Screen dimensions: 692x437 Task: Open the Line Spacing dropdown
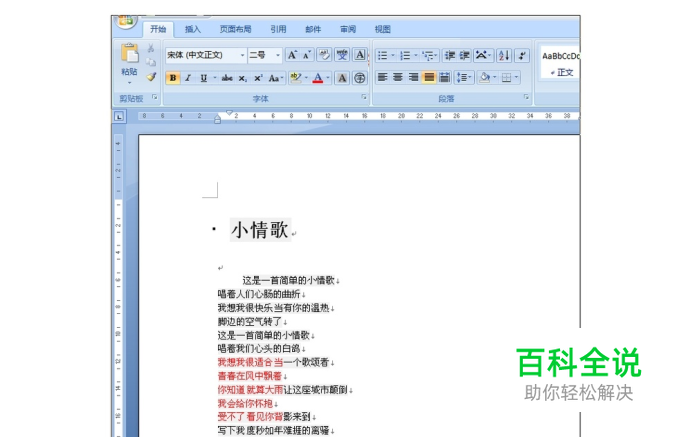(463, 77)
